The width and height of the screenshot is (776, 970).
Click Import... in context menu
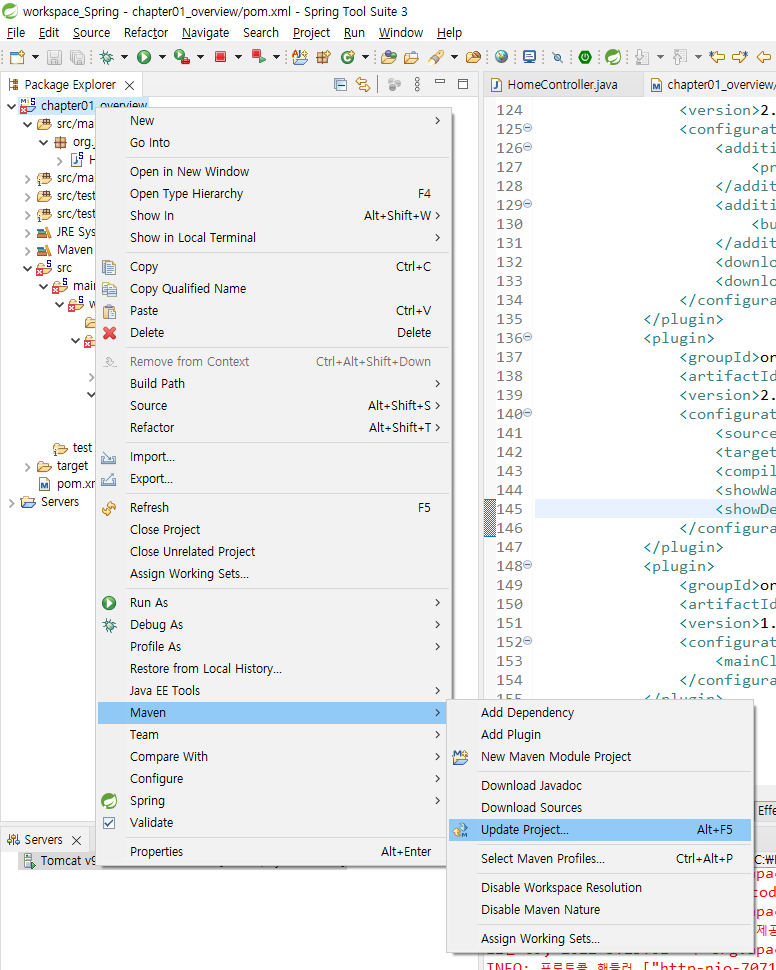pyautogui.click(x=274, y=457)
